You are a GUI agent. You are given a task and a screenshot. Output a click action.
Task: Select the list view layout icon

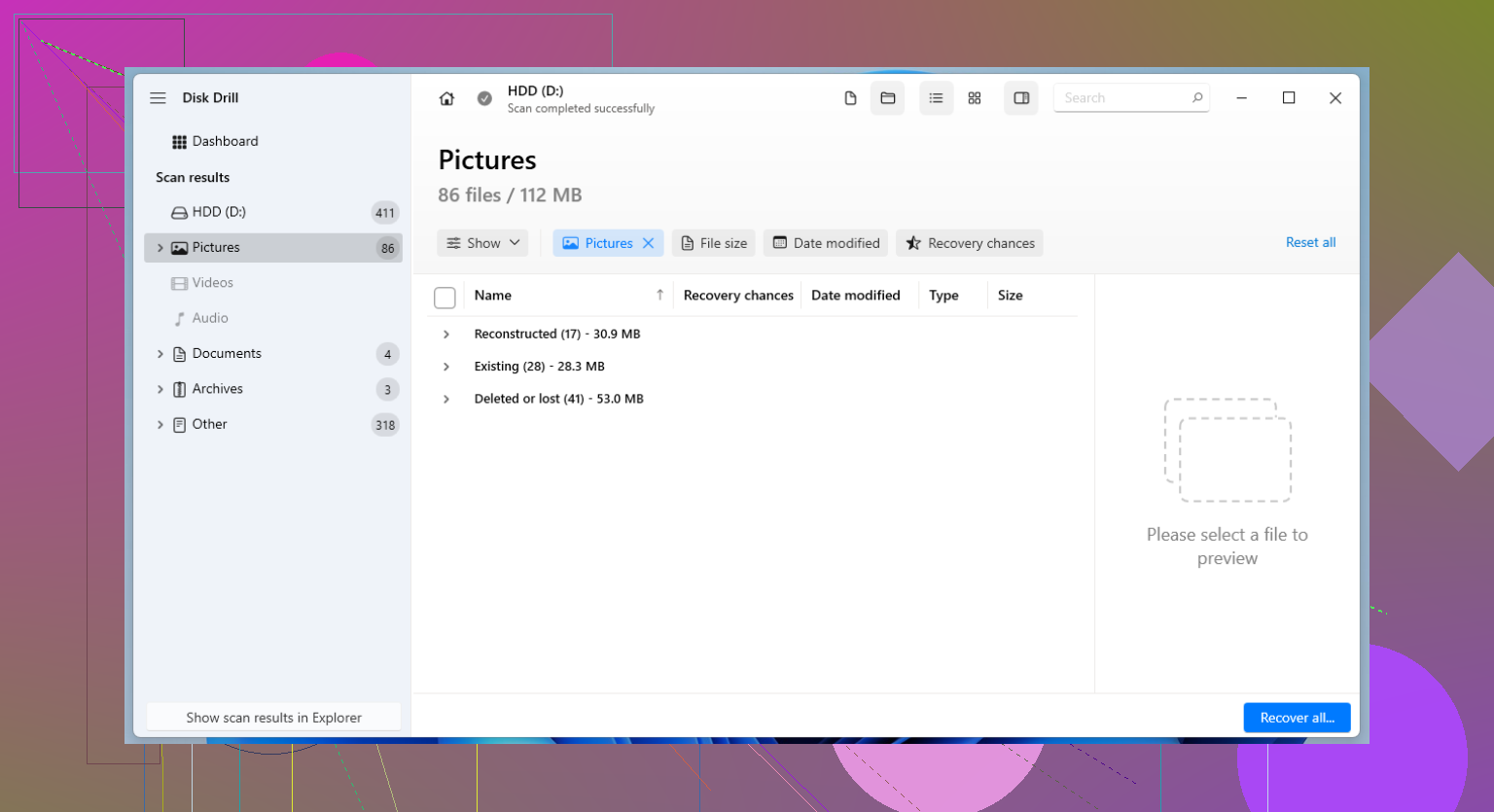[x=936, y=98]
